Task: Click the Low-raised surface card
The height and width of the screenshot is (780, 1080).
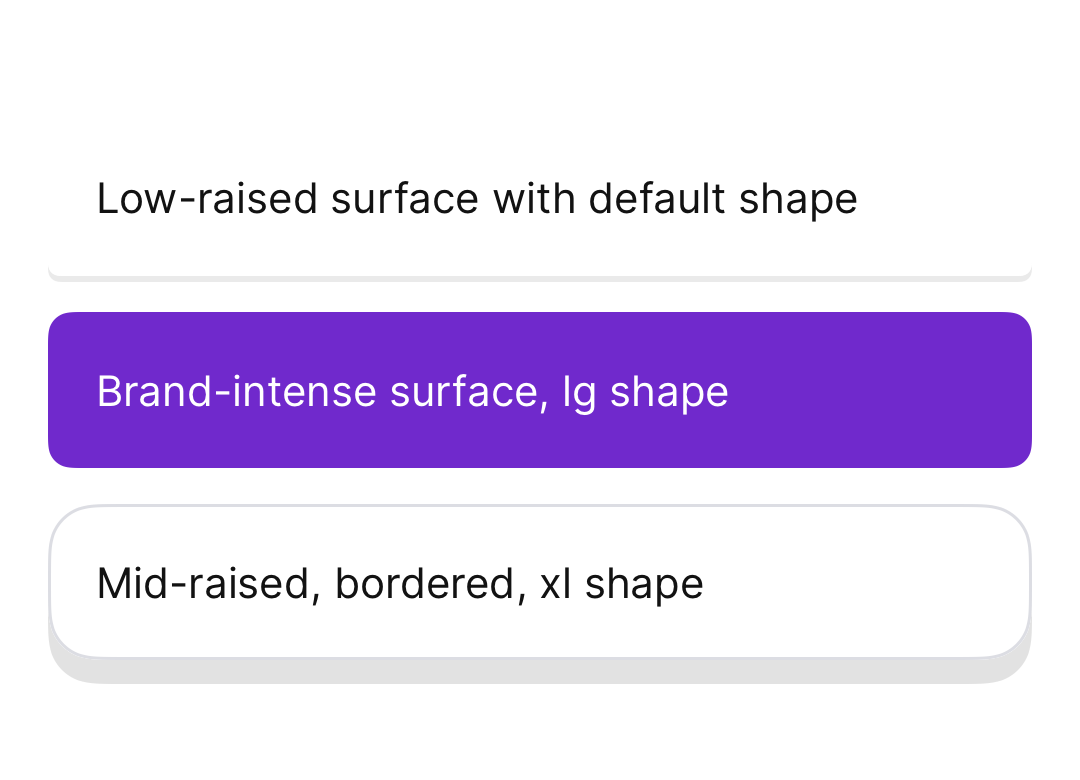Action: point(540,198)
